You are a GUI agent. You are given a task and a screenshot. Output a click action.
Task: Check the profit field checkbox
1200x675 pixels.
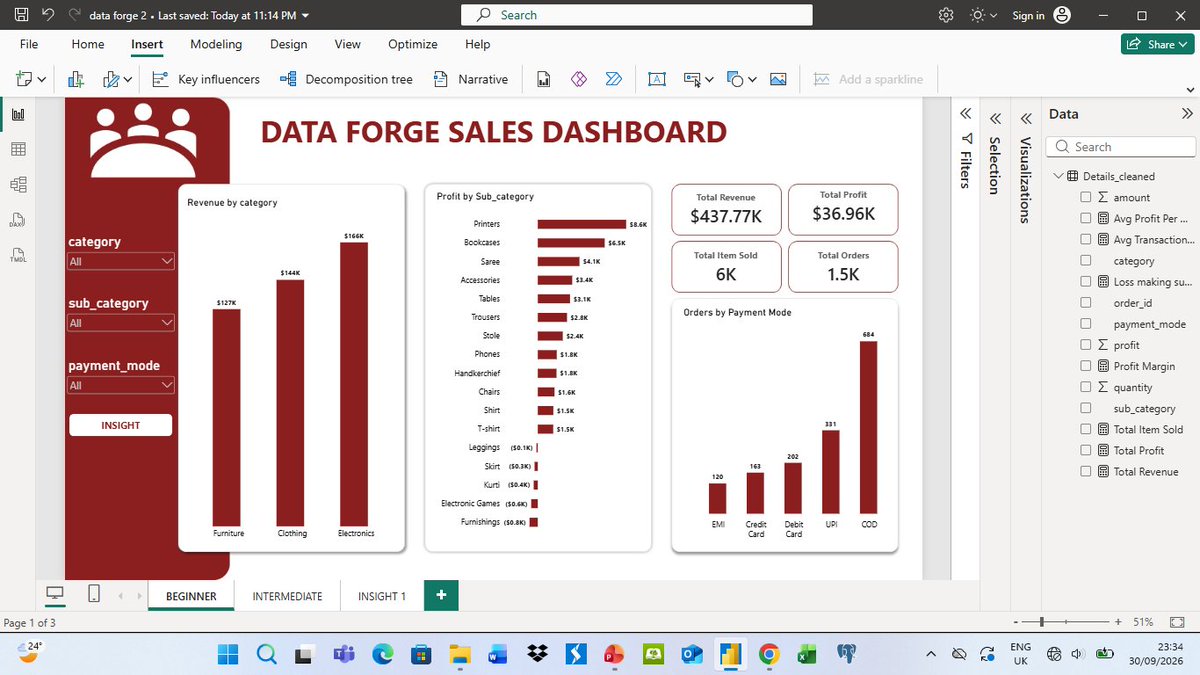(x=1086, y=345)
